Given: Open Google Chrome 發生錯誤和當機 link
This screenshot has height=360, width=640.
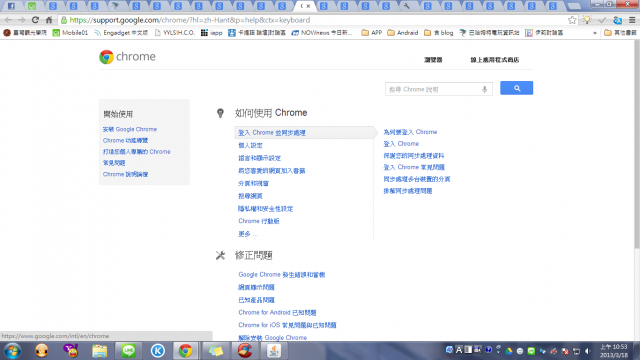Looking at the screenshot, I should point(282,275).
